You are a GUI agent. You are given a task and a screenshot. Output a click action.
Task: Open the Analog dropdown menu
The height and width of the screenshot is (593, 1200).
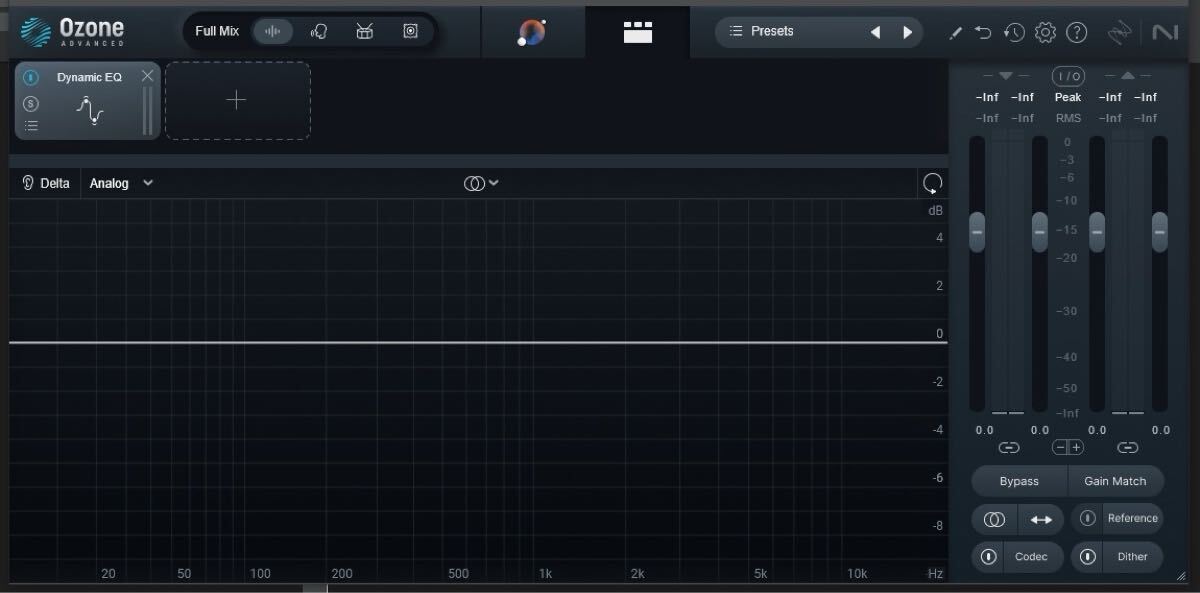point(120,183)
